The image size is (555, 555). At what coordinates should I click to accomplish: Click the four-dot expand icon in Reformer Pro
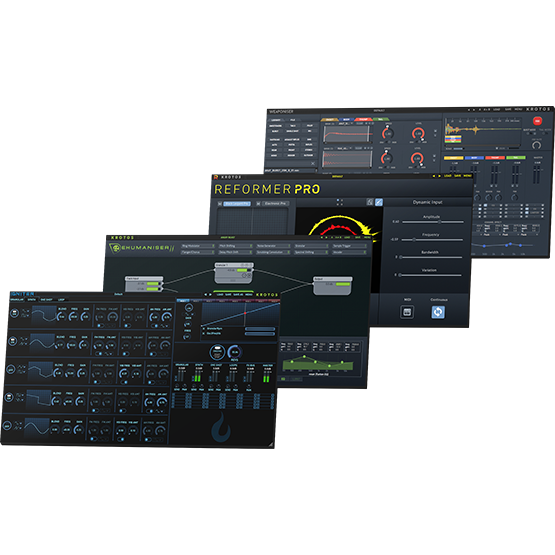click(x=340, y=202)
